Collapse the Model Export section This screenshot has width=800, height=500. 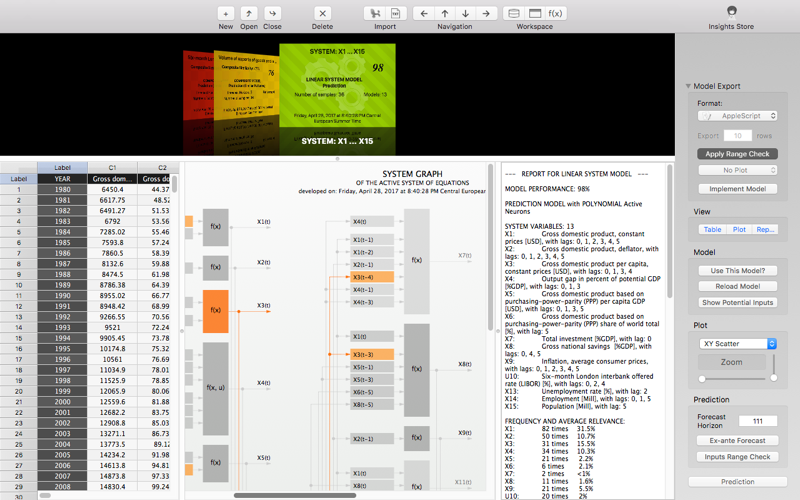coord(688,86)
